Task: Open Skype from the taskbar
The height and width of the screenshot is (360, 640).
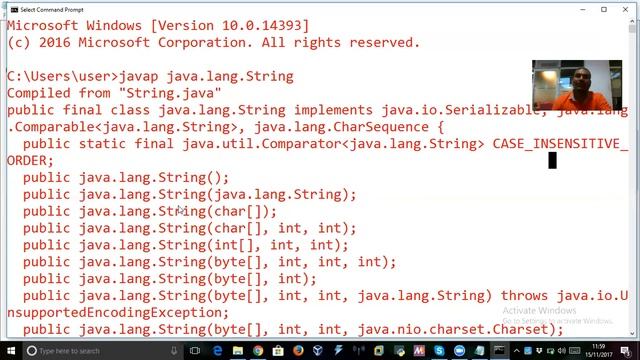Action: click(x=439, y=351)
